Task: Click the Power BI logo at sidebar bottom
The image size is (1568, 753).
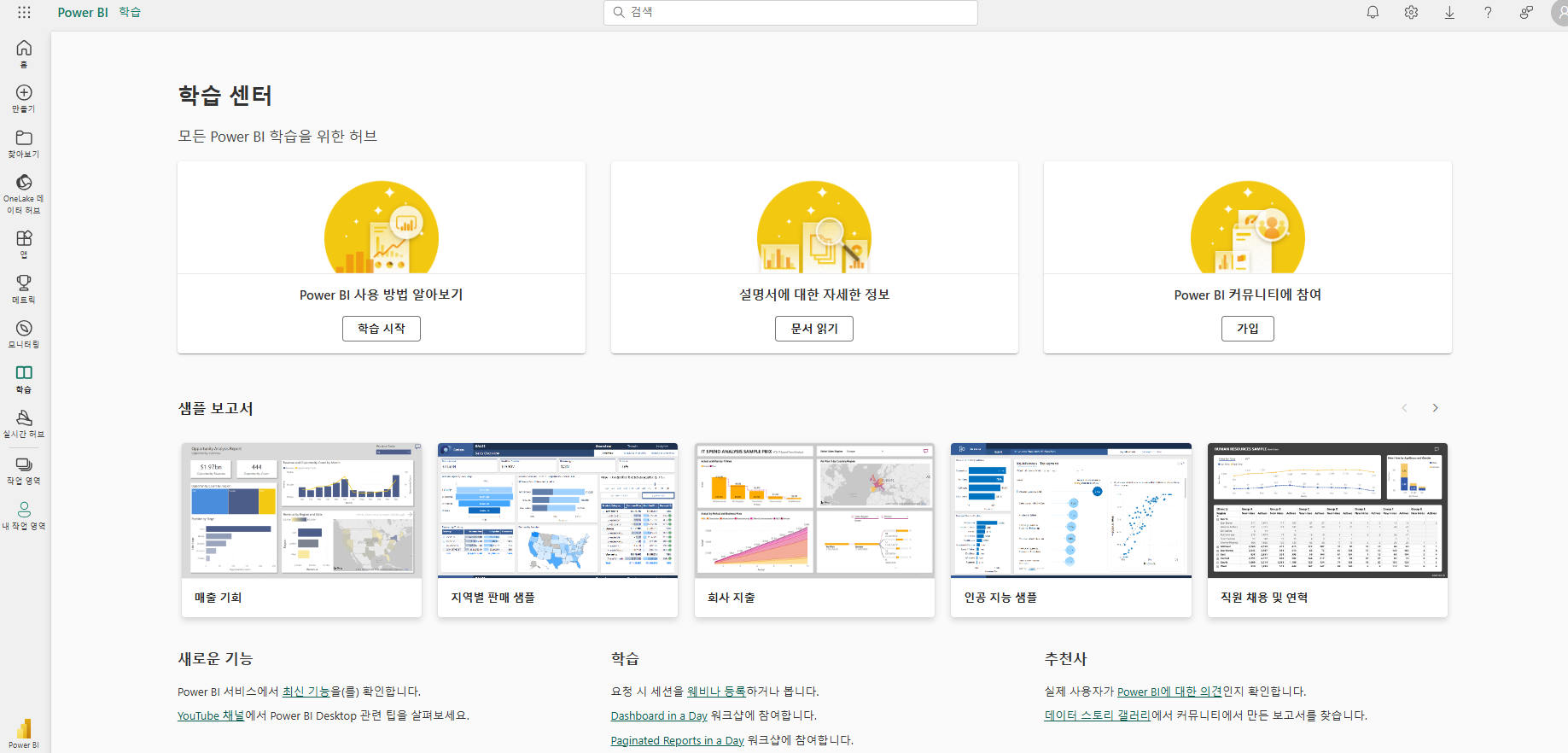Action: tap(24, 733)
